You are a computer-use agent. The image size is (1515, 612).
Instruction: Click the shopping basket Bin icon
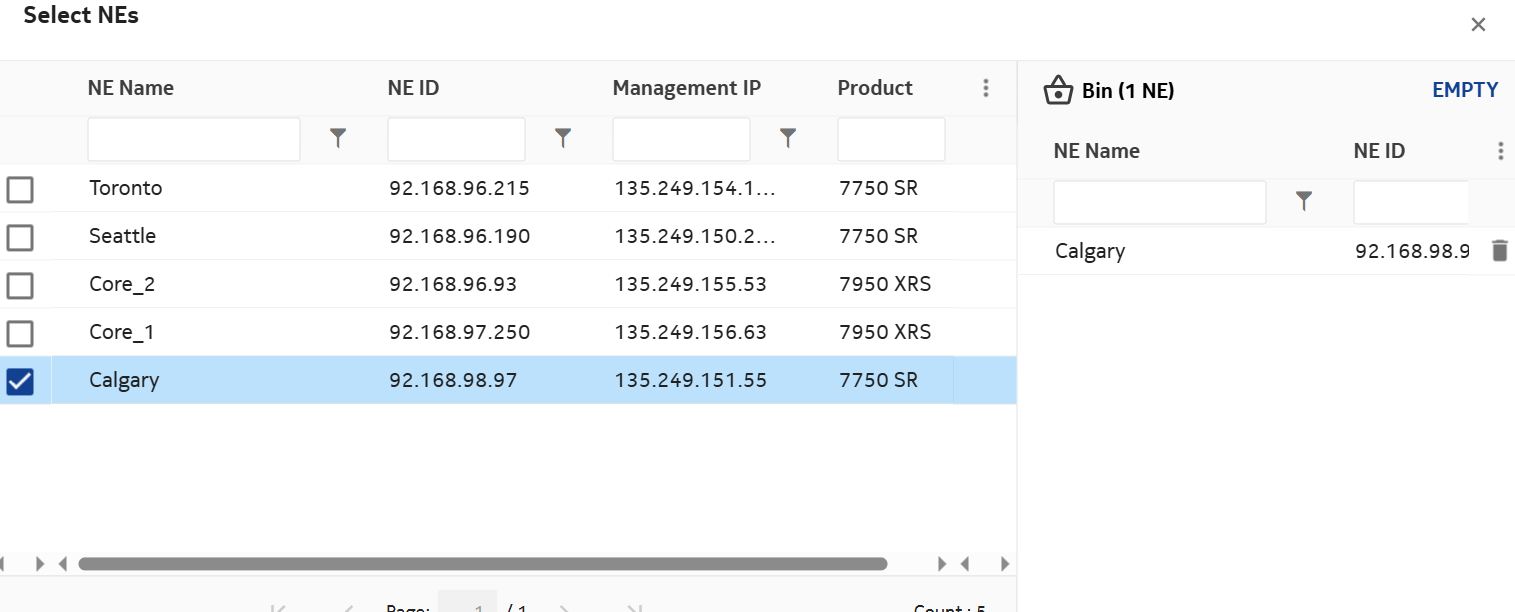click(1058, 91)
